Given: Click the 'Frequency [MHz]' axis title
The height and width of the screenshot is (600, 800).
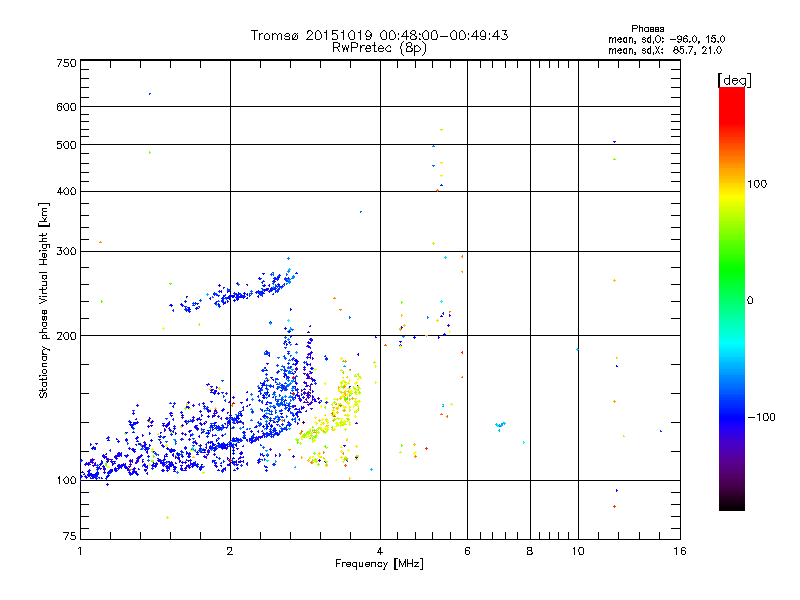Looking at the screenshot, I should pos(379,564).
